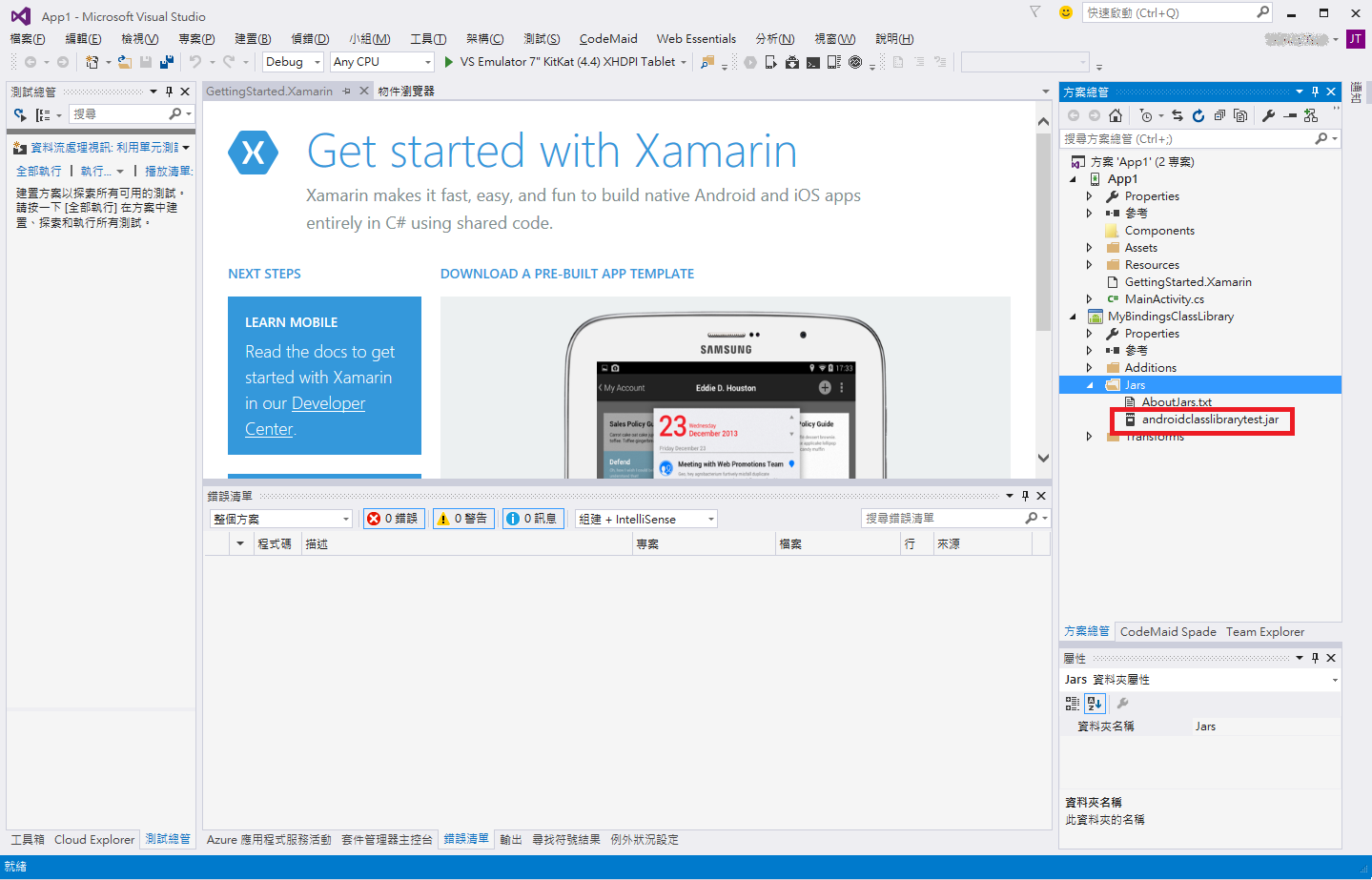Toggle the 0 訊息 messages filter

click(533, 519)
